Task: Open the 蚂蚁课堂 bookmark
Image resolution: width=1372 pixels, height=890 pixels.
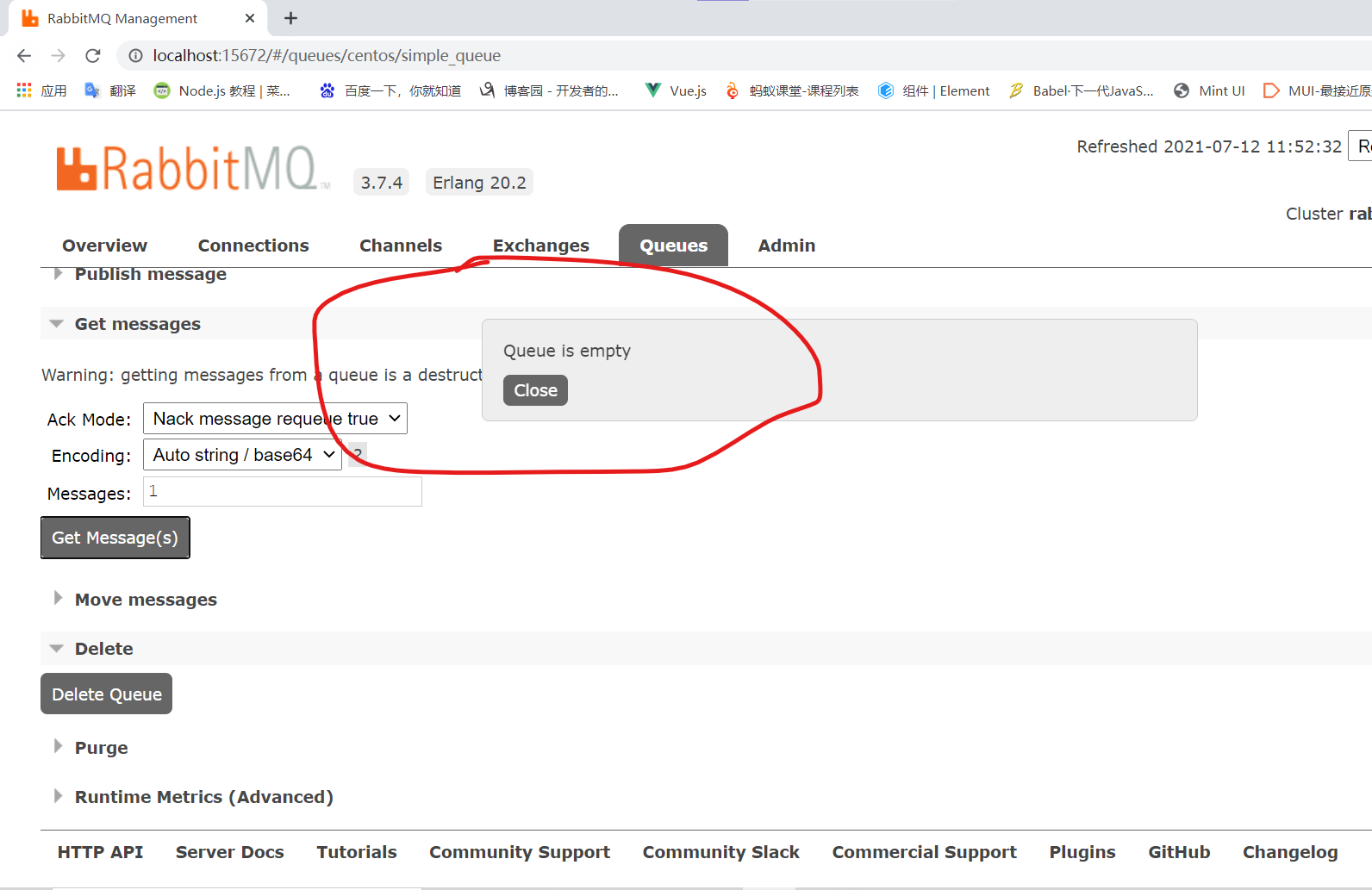Action: (791, 90)
